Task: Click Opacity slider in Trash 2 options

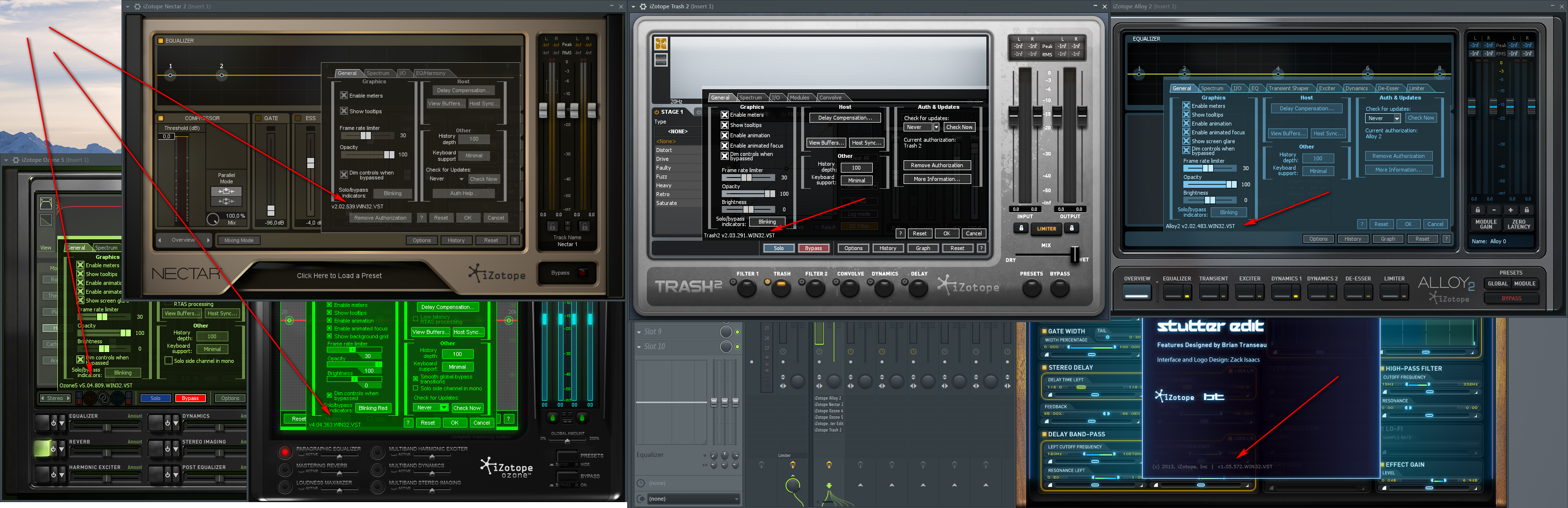Action: tap(748, 194)
